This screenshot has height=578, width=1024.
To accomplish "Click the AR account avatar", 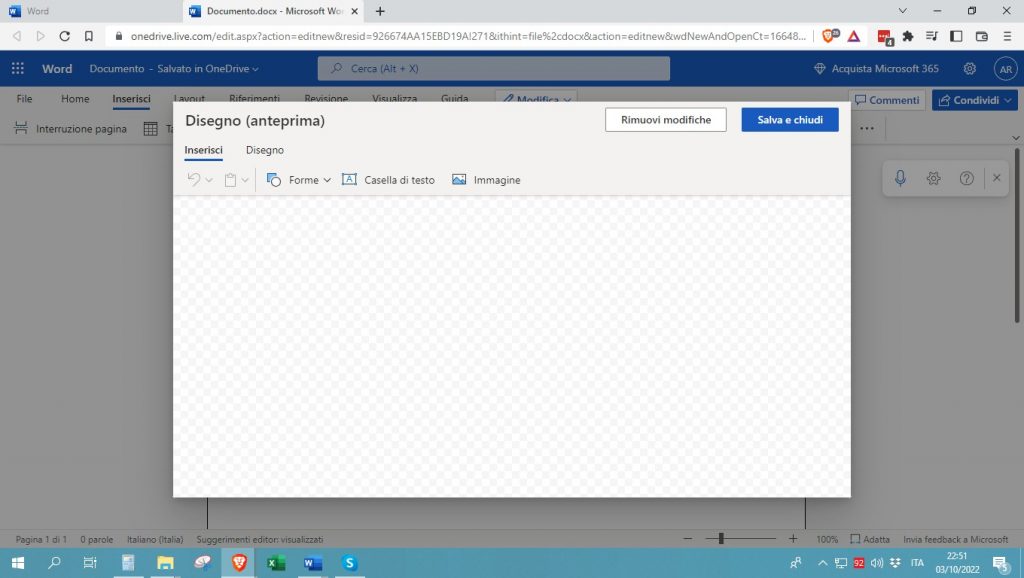I will (x=1005, y=69).
